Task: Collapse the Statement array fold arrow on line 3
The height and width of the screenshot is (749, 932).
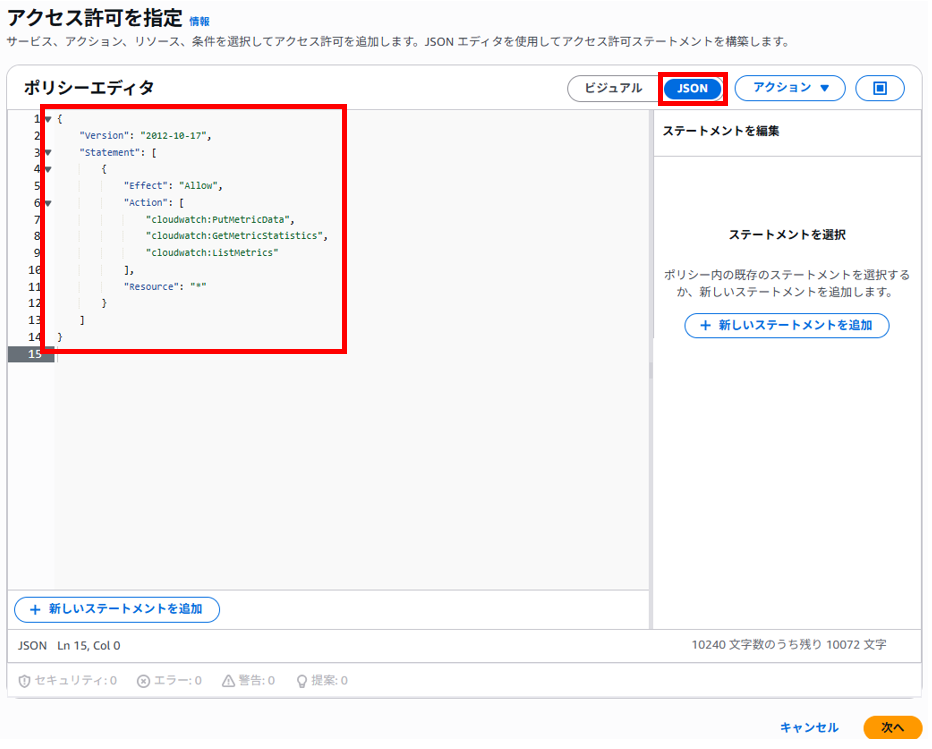Action: pos(48,153)
